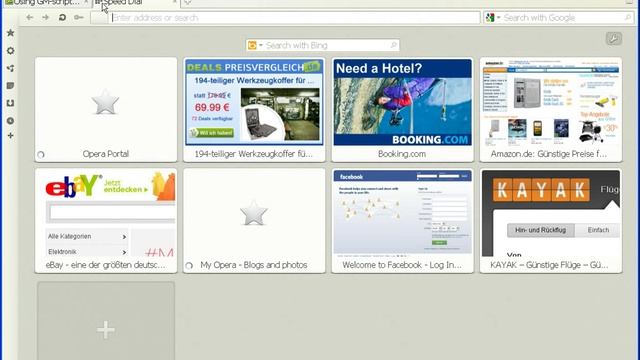Click the Booking.com label text
The image size is (640, 360).
402,154
